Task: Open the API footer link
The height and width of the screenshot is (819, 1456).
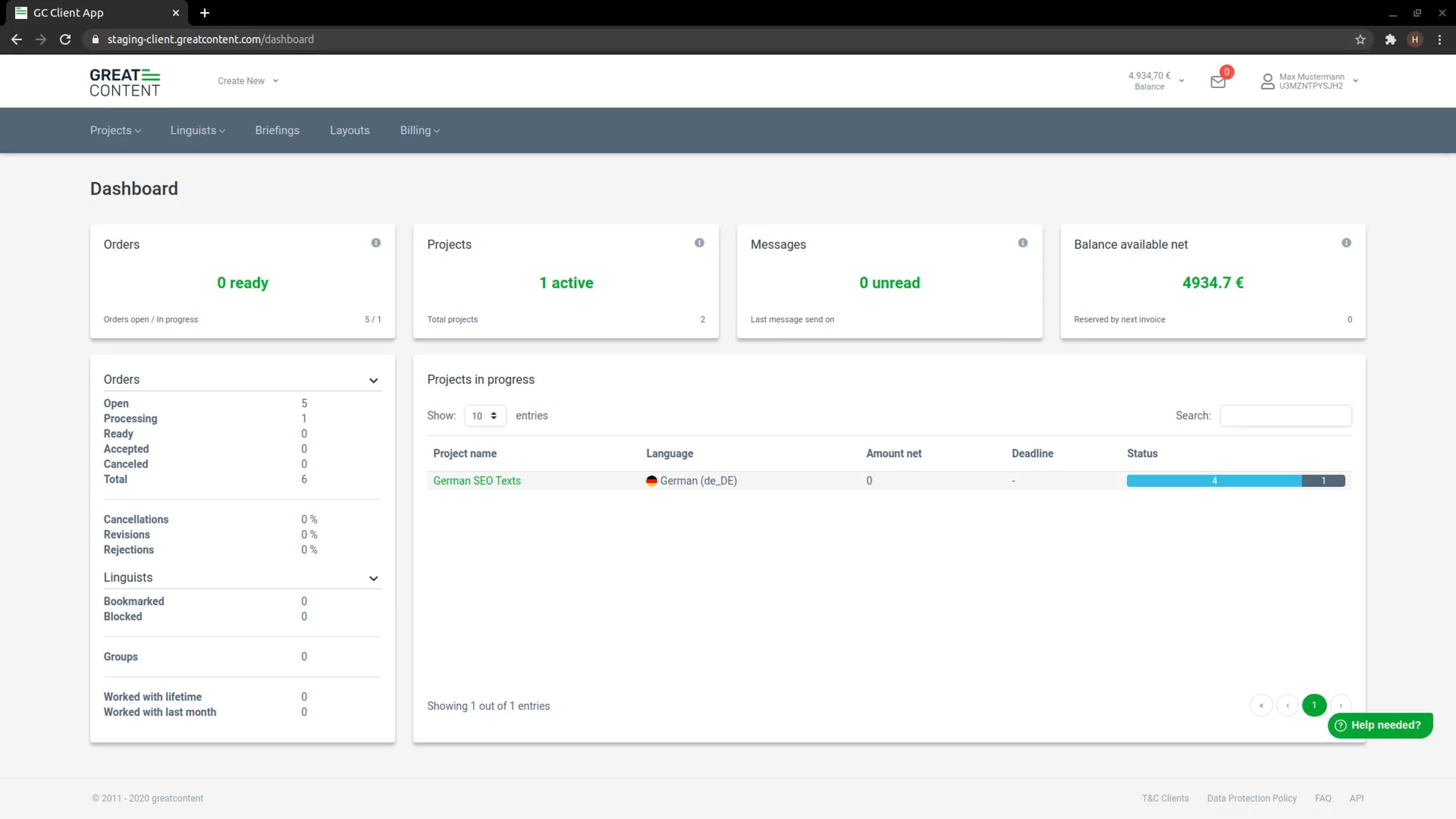Action: [1357, 798]
